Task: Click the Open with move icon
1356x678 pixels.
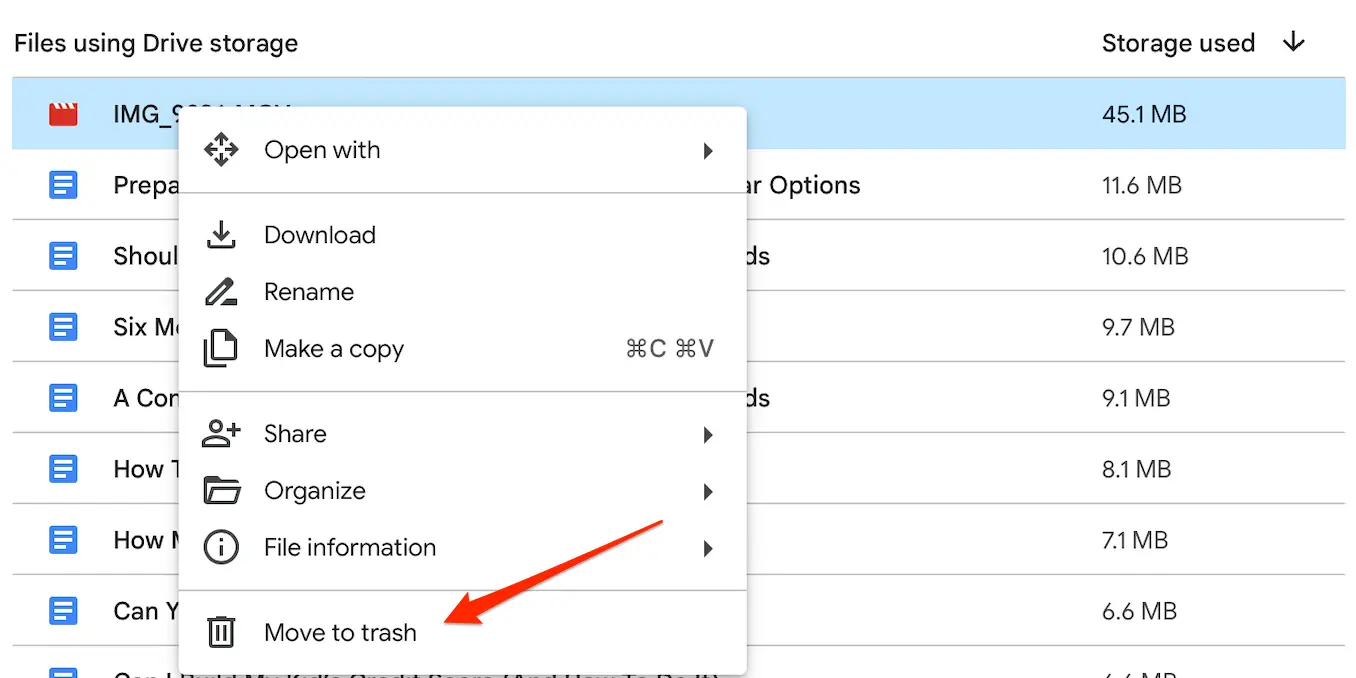Action: tap(220, 149)
